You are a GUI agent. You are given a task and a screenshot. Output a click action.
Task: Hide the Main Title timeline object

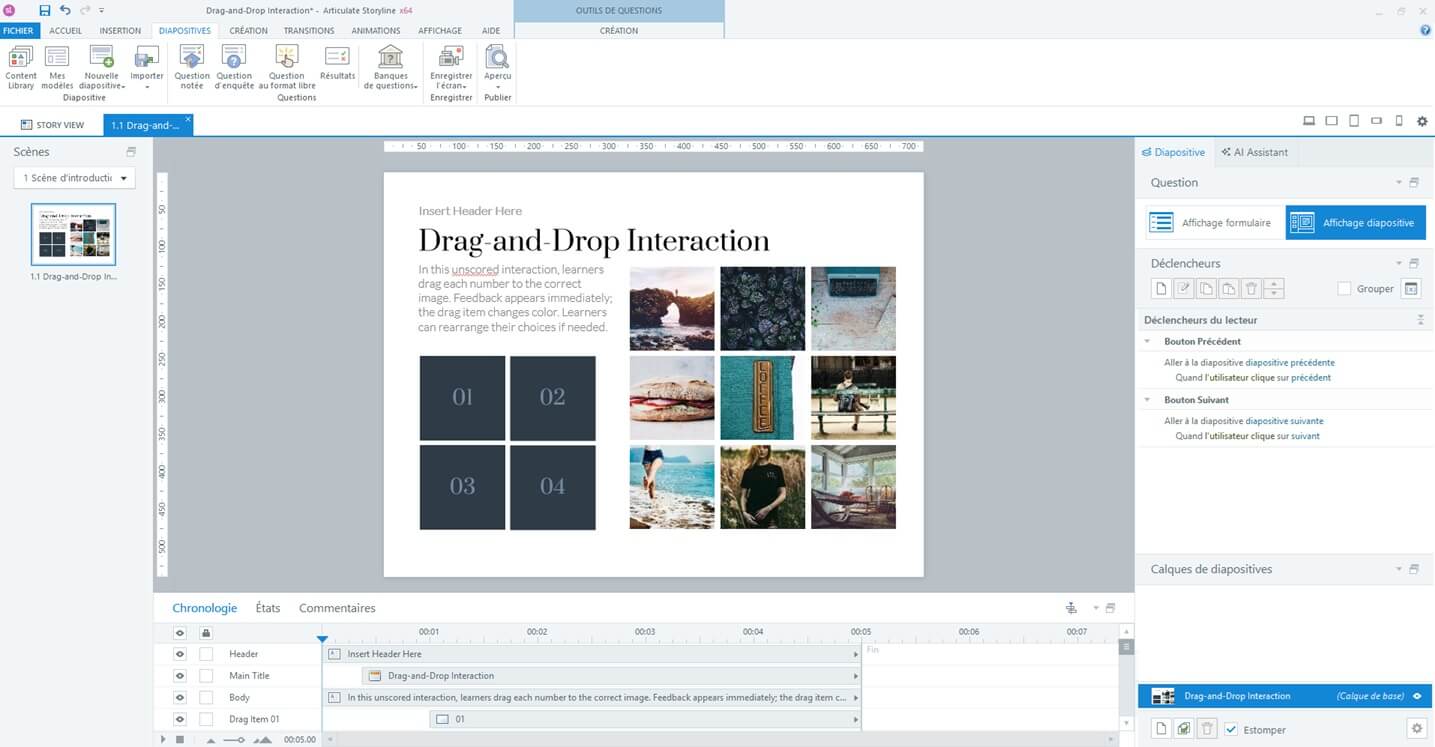click(x=180, y=676)
